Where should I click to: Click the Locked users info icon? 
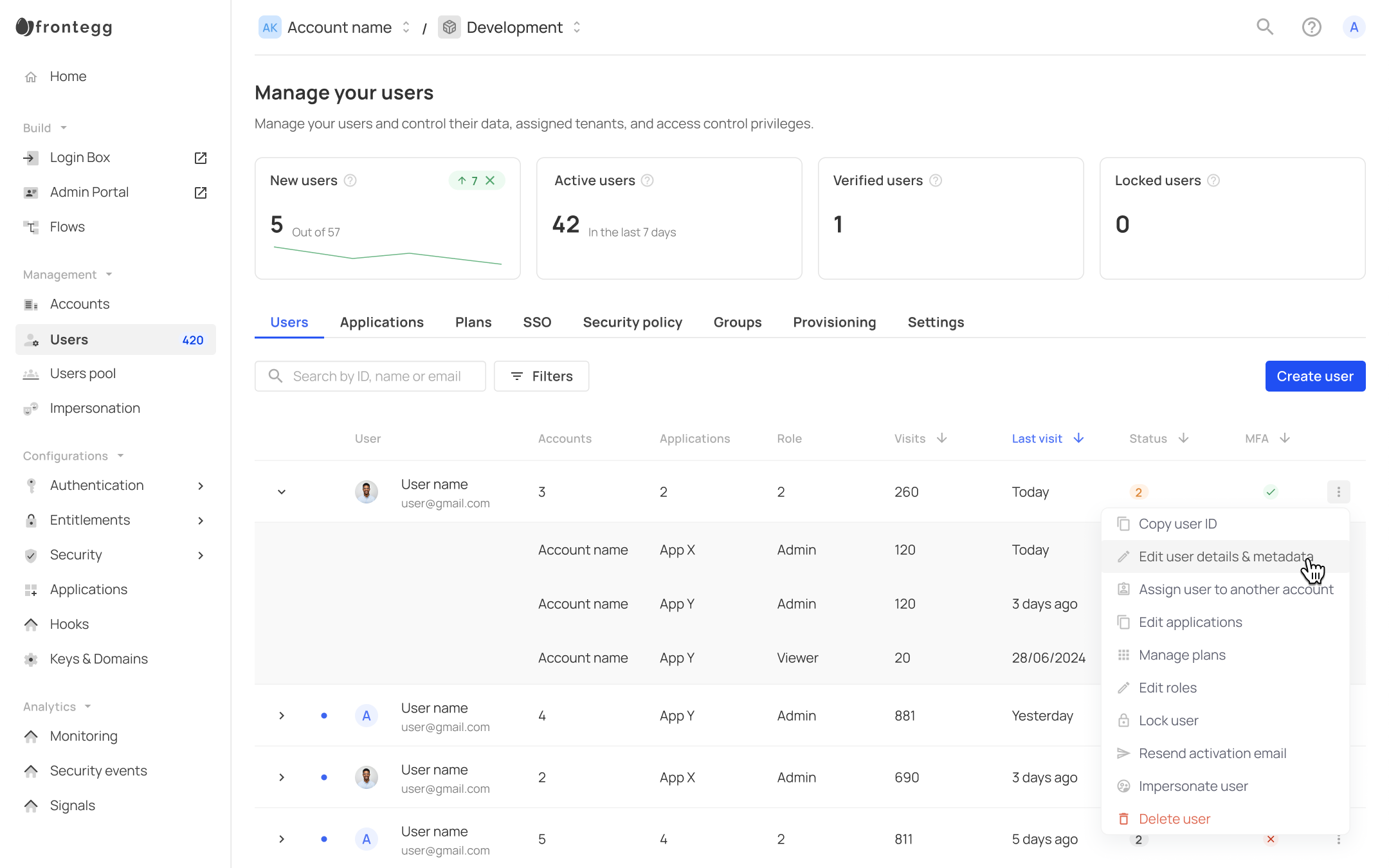coord(1213,181)
